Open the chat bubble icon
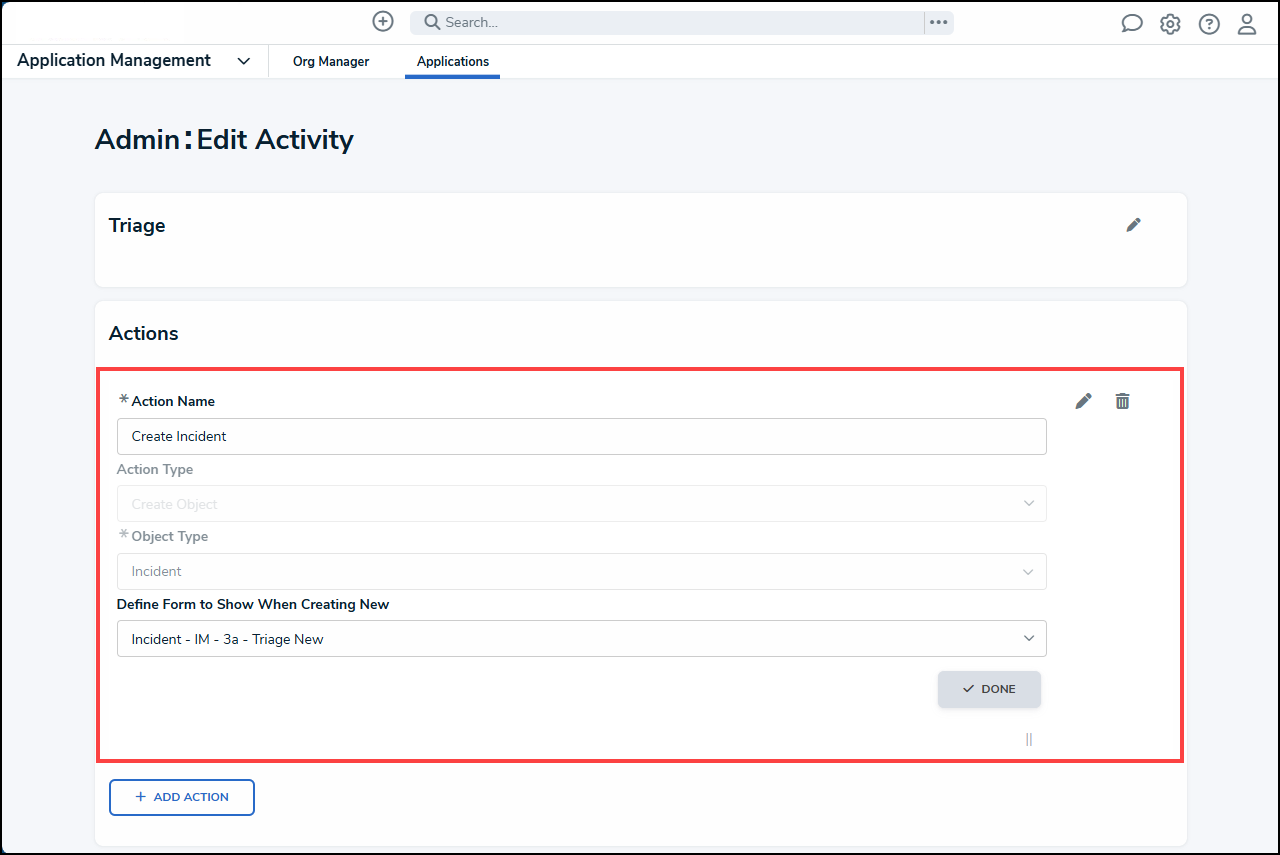 [1132, 24]
